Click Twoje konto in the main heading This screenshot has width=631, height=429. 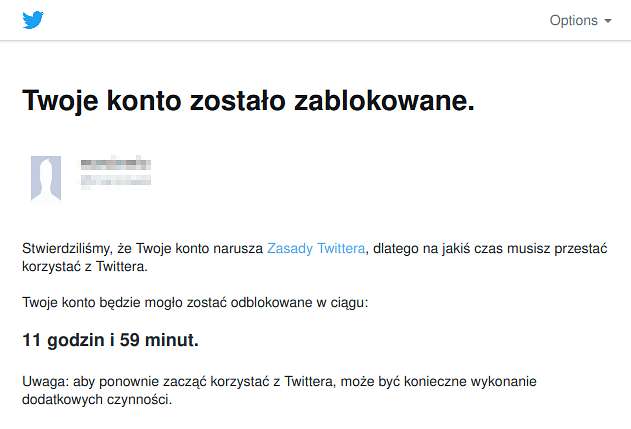click(x=102, y=100)
